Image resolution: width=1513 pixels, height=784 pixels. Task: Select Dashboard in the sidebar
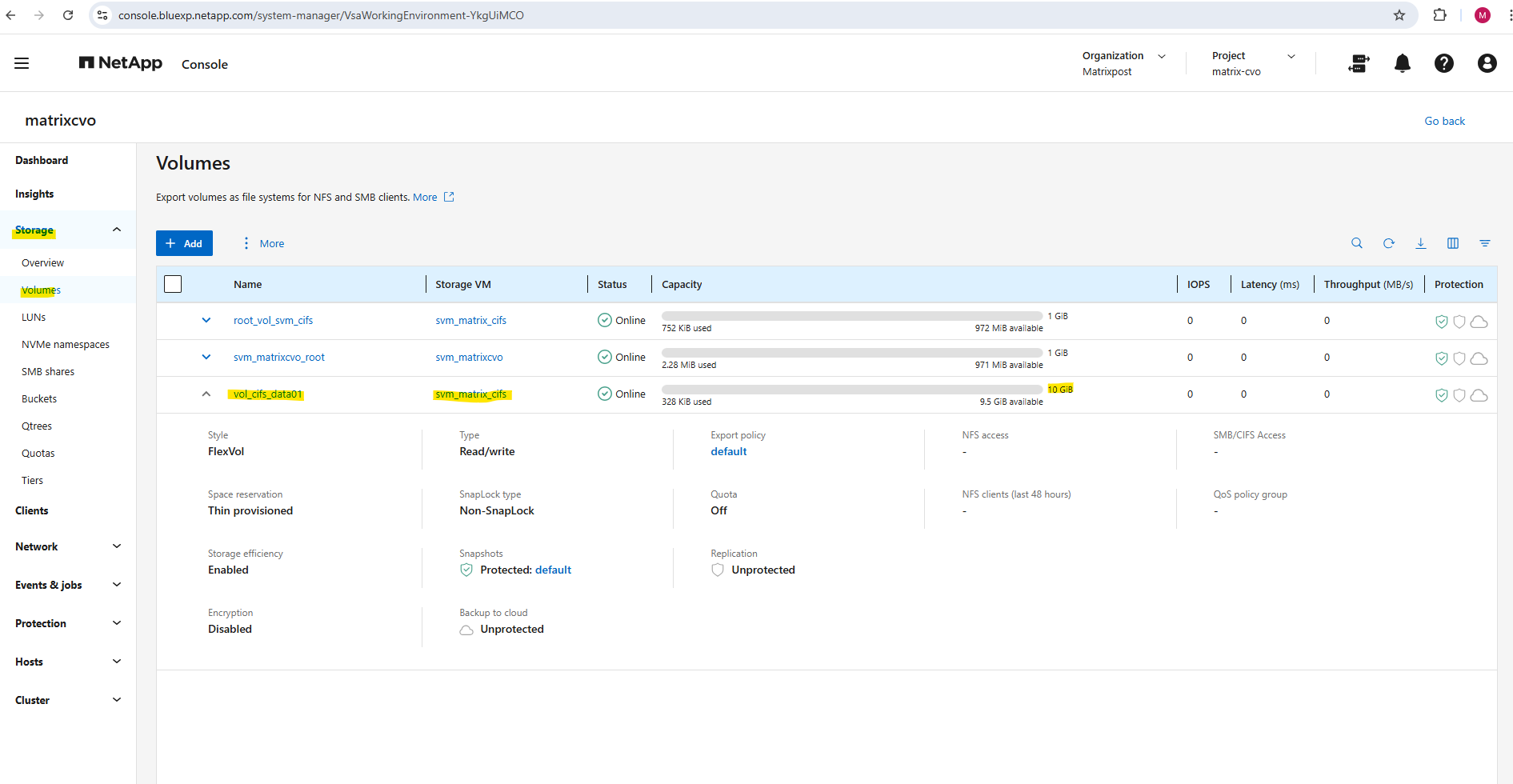point(42,160)
